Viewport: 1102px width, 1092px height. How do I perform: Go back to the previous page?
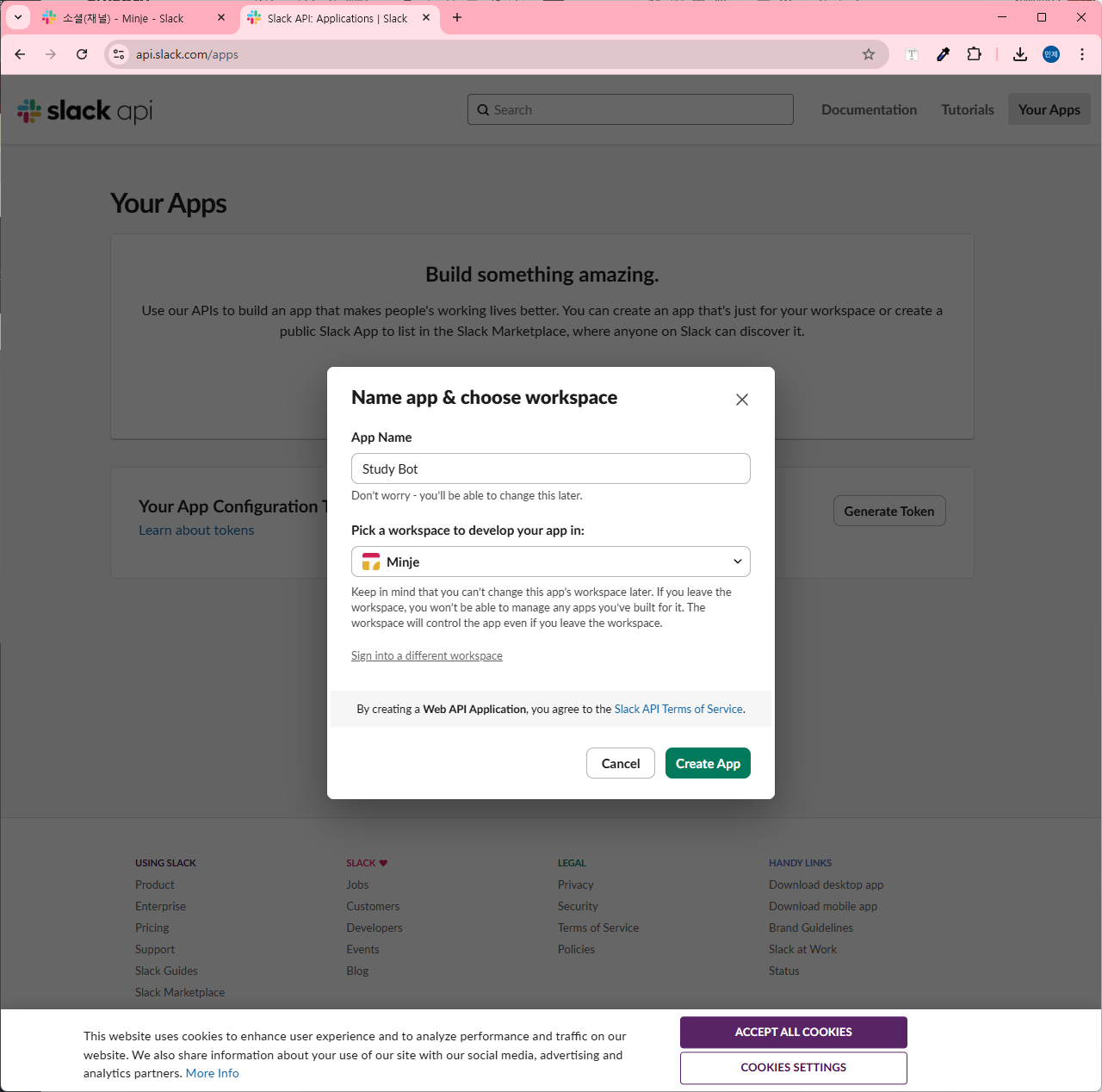tap(20, 54)
